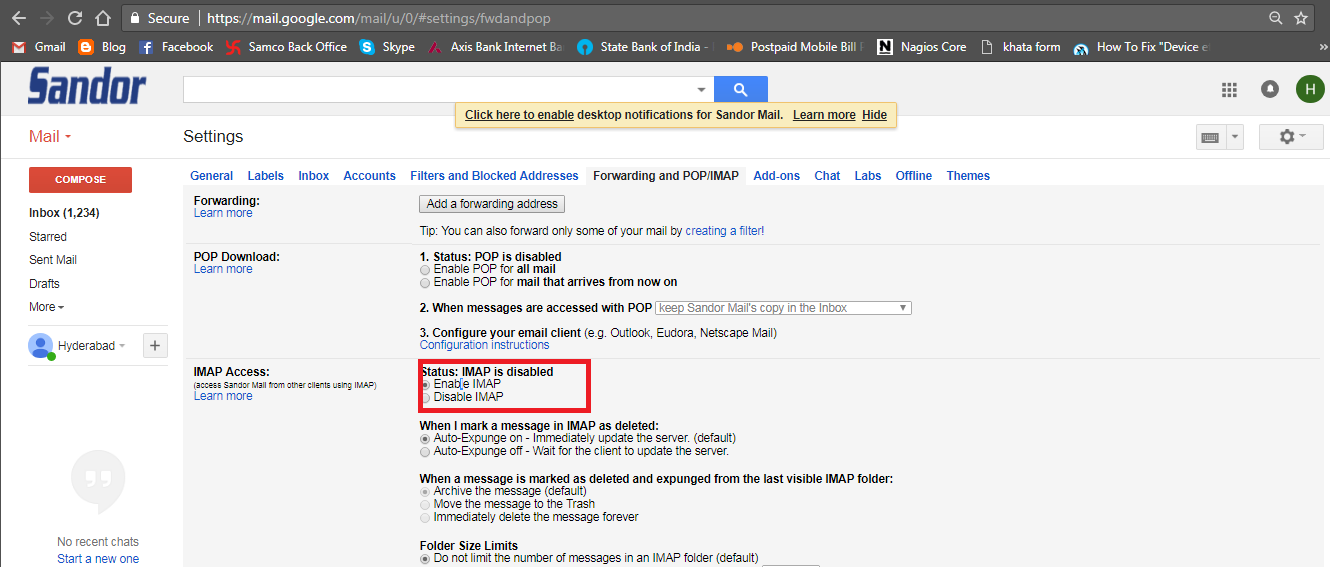Click the Add a forwarding address button

[x=491, y=204]
